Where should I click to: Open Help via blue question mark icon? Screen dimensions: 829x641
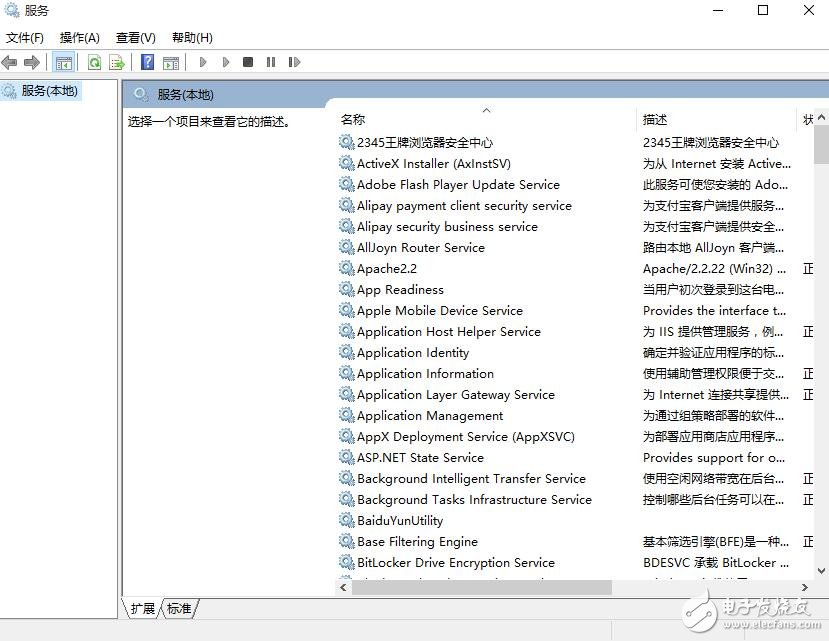coord(148,63)
